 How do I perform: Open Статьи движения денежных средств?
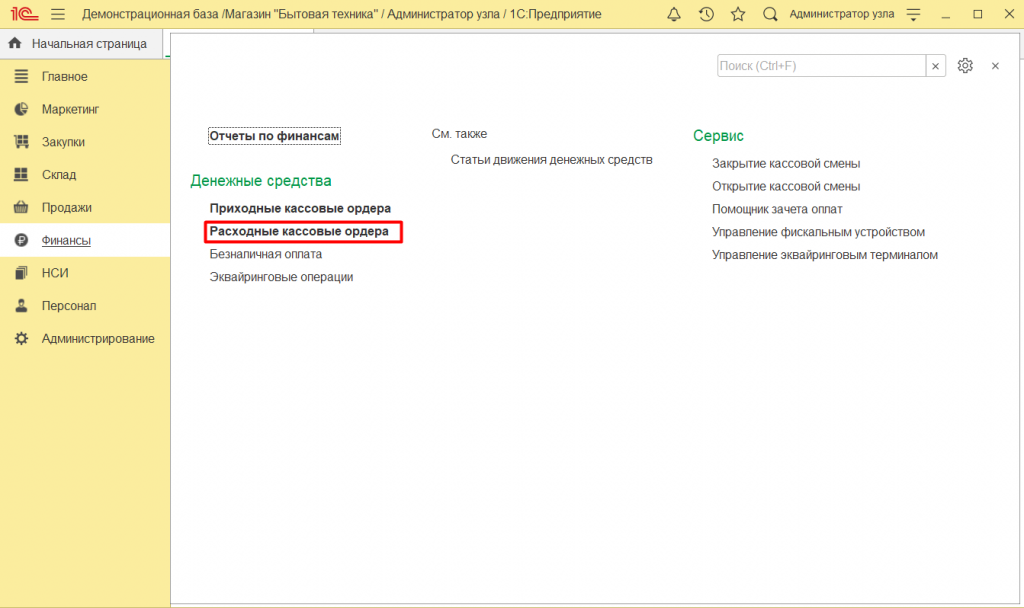click(551, 160)
